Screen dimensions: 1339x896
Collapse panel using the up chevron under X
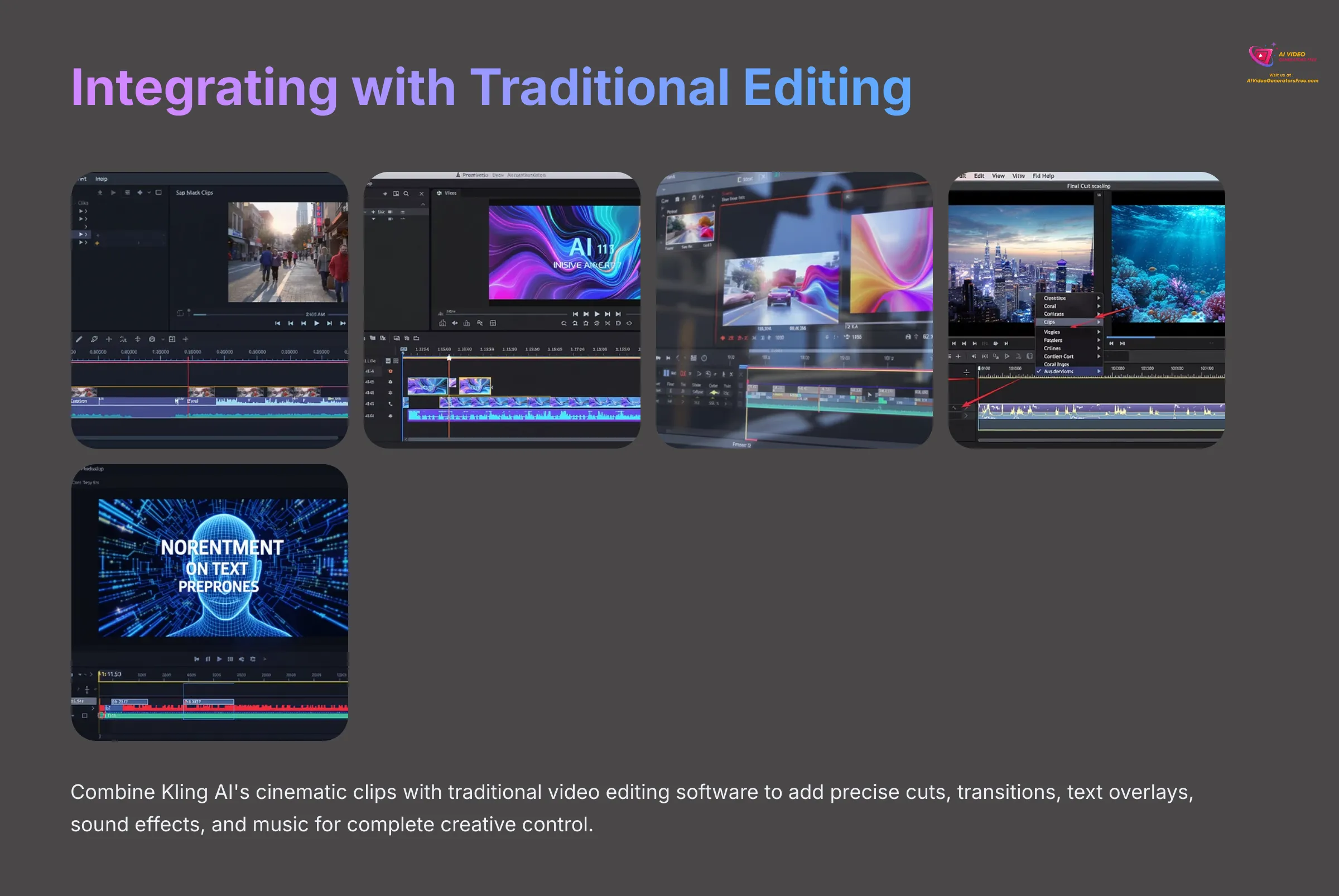423,205
